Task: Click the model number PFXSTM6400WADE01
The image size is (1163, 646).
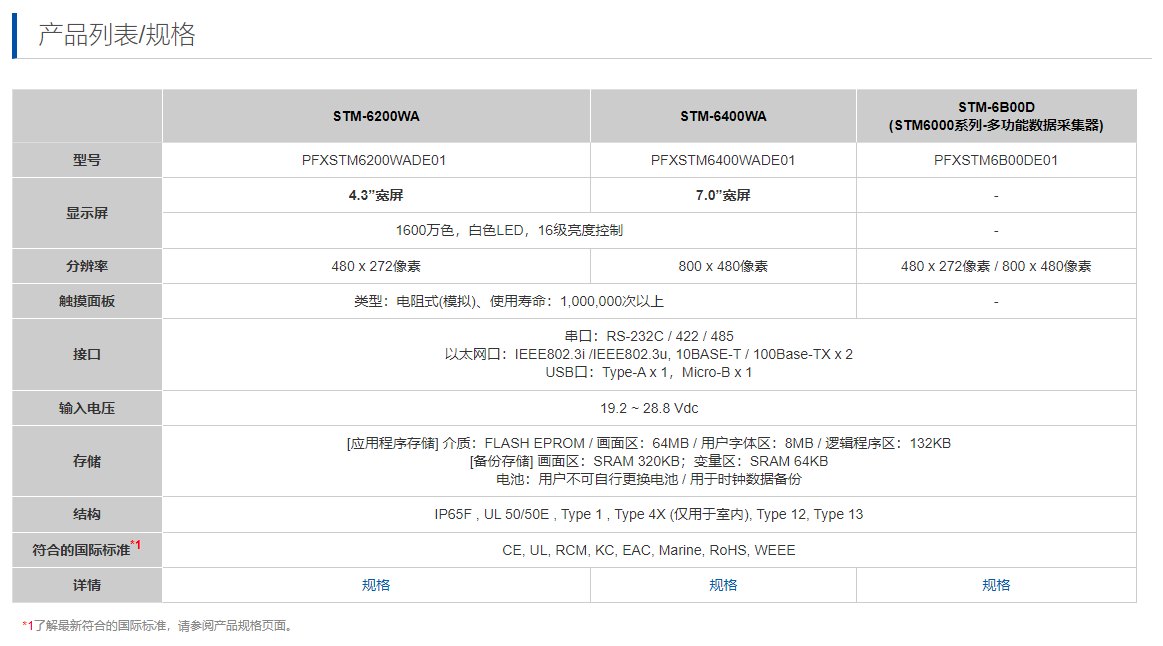Action: 723,160
